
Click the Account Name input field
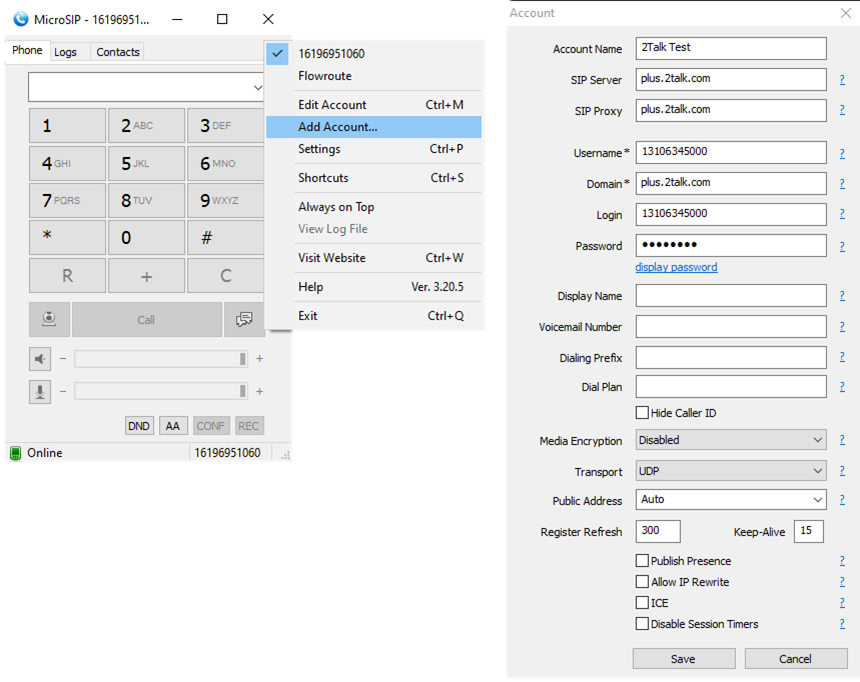pyautogui.click(x=731, y=48)
